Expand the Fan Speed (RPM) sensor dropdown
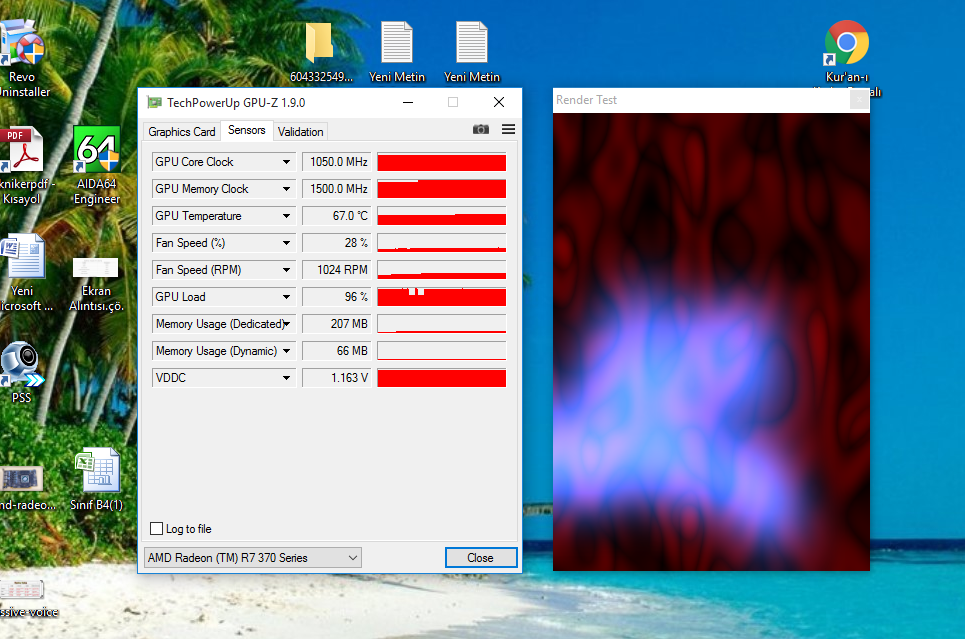 coord(287,270)
